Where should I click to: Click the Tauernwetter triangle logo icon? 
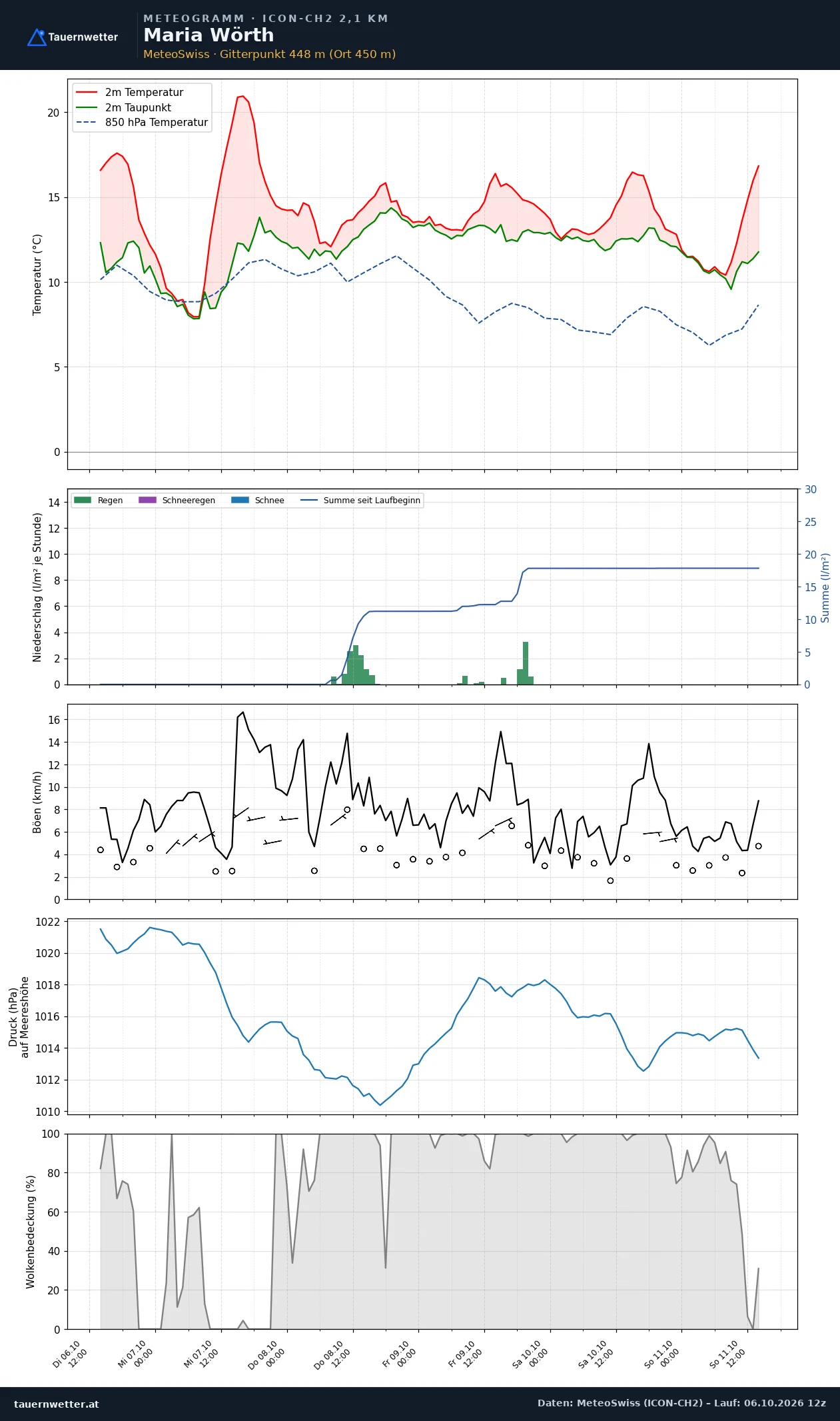[37, 37]
